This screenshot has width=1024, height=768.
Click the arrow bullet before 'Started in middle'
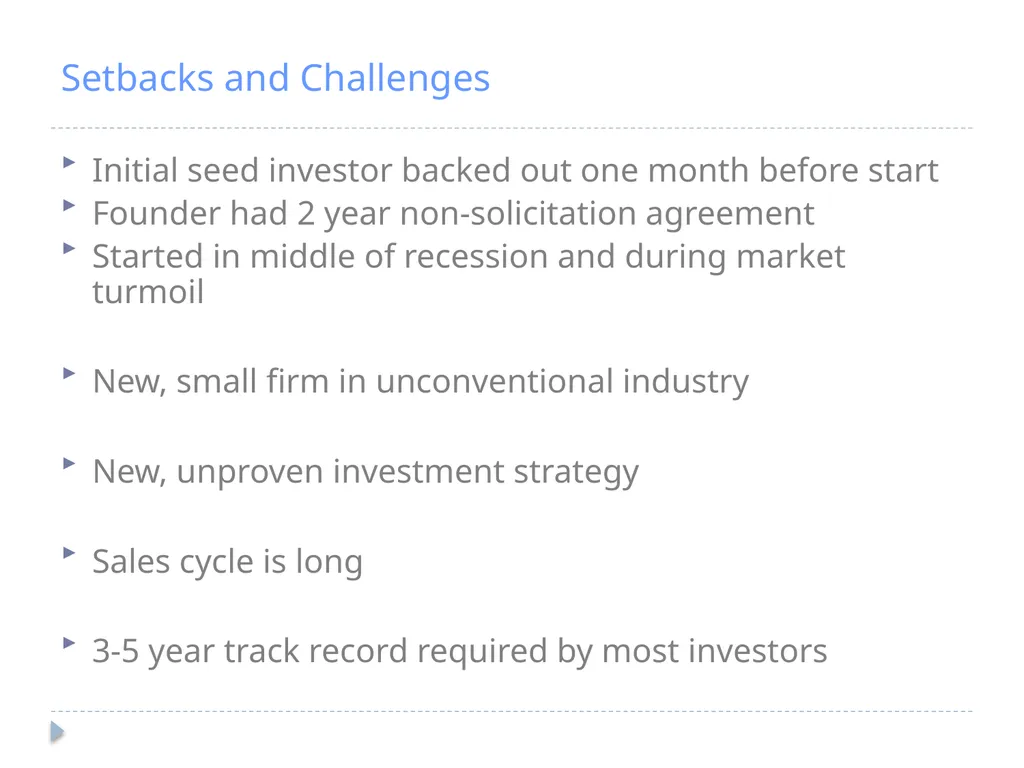(x=69, y=248)
